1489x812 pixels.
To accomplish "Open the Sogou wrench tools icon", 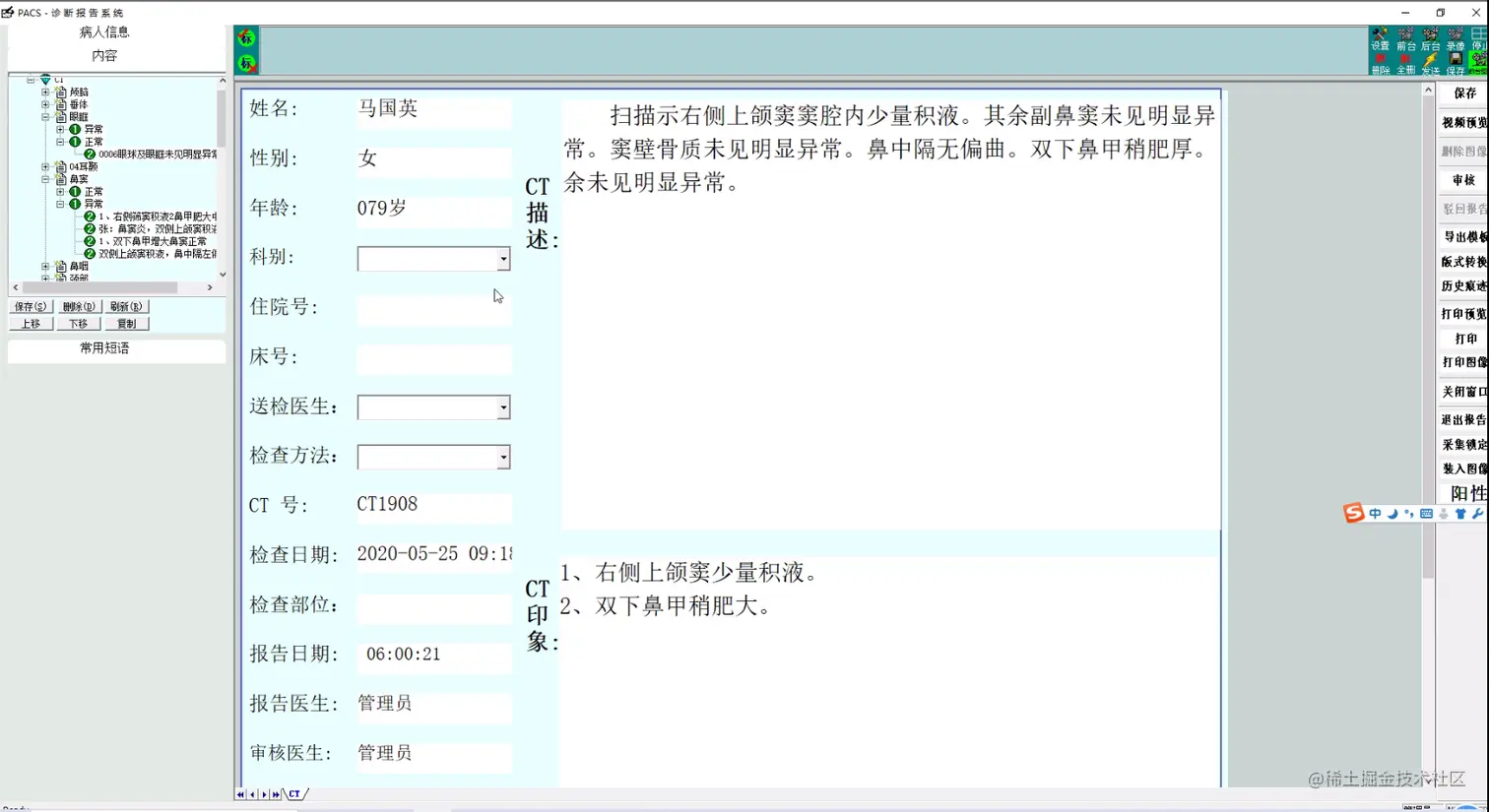I will point(1477,514).
